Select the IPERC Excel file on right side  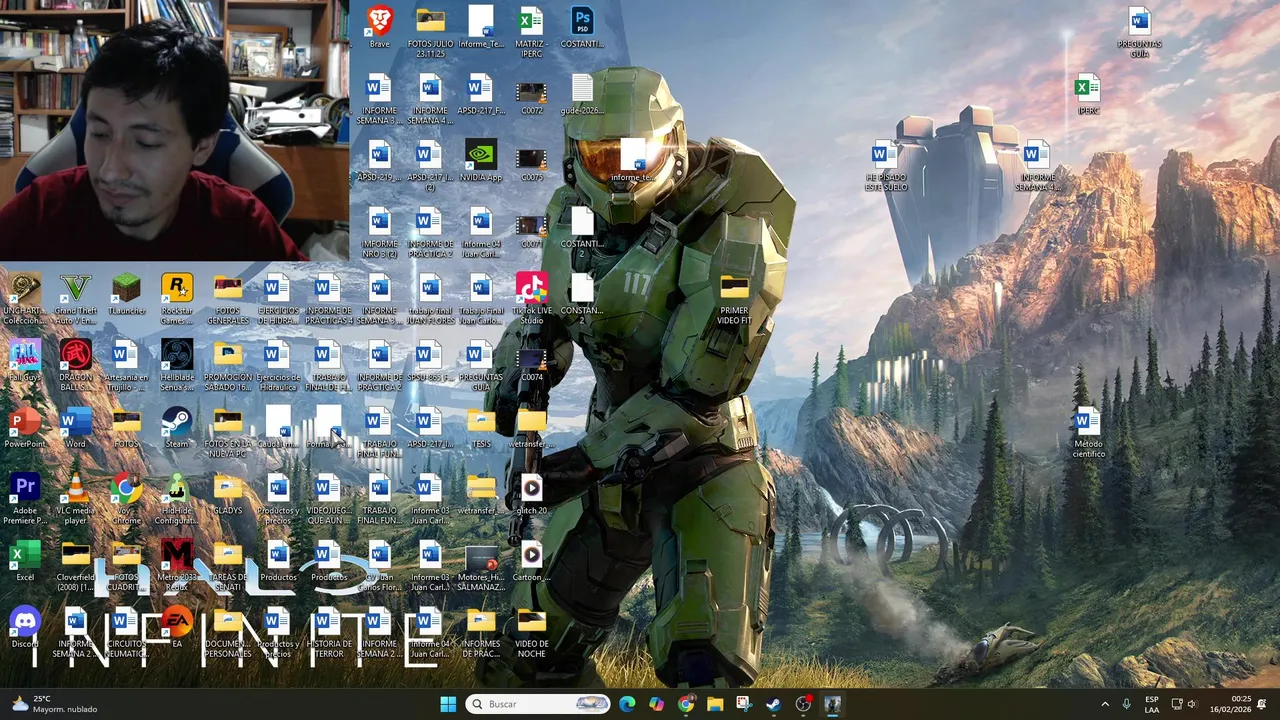click(1088, 94)
